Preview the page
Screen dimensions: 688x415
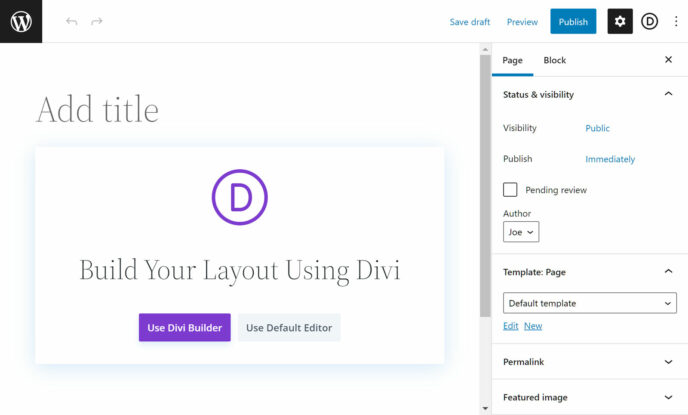(x=522, y=22)
